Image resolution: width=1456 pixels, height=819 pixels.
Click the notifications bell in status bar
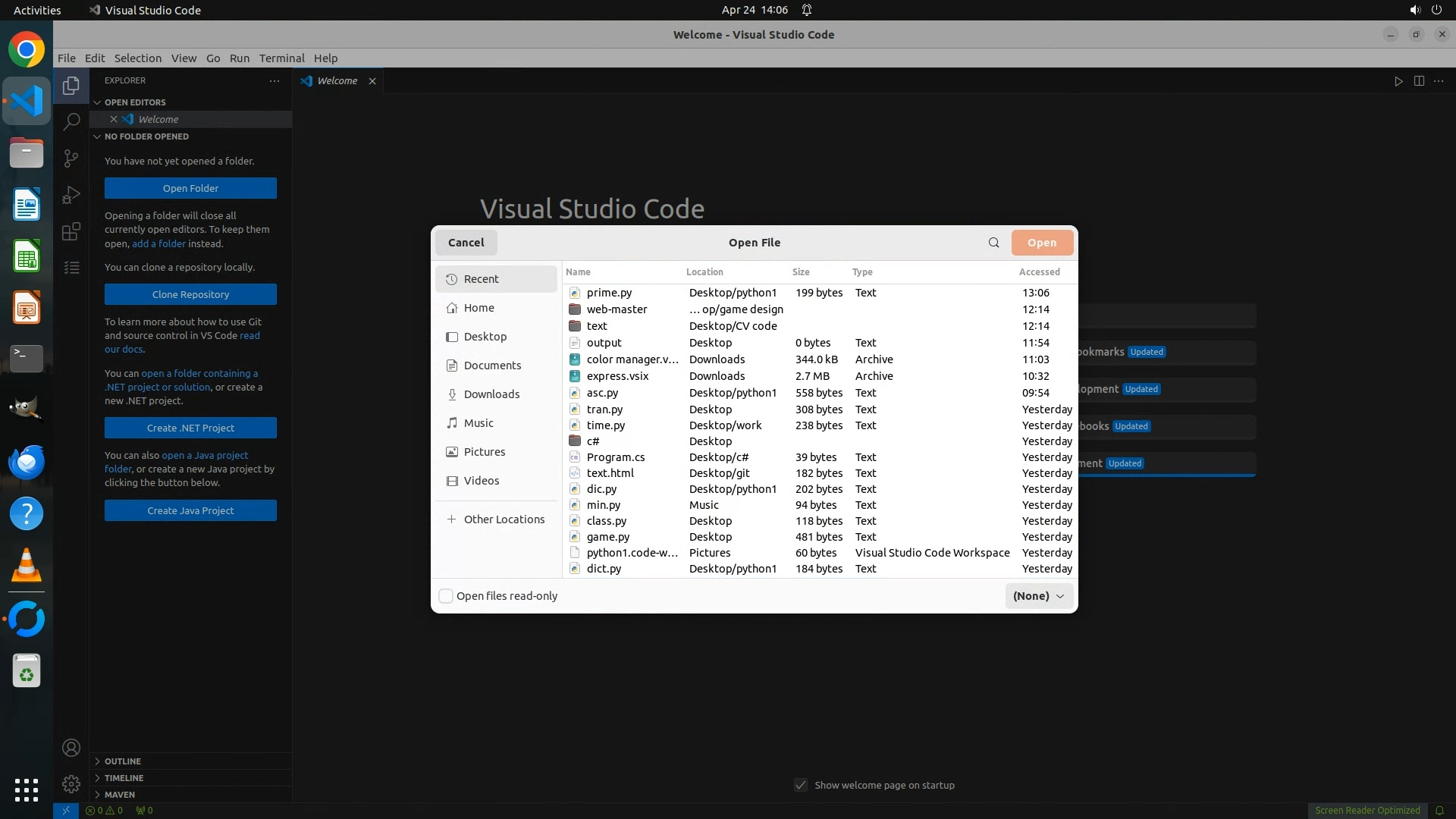click(x=1439, y=810)
